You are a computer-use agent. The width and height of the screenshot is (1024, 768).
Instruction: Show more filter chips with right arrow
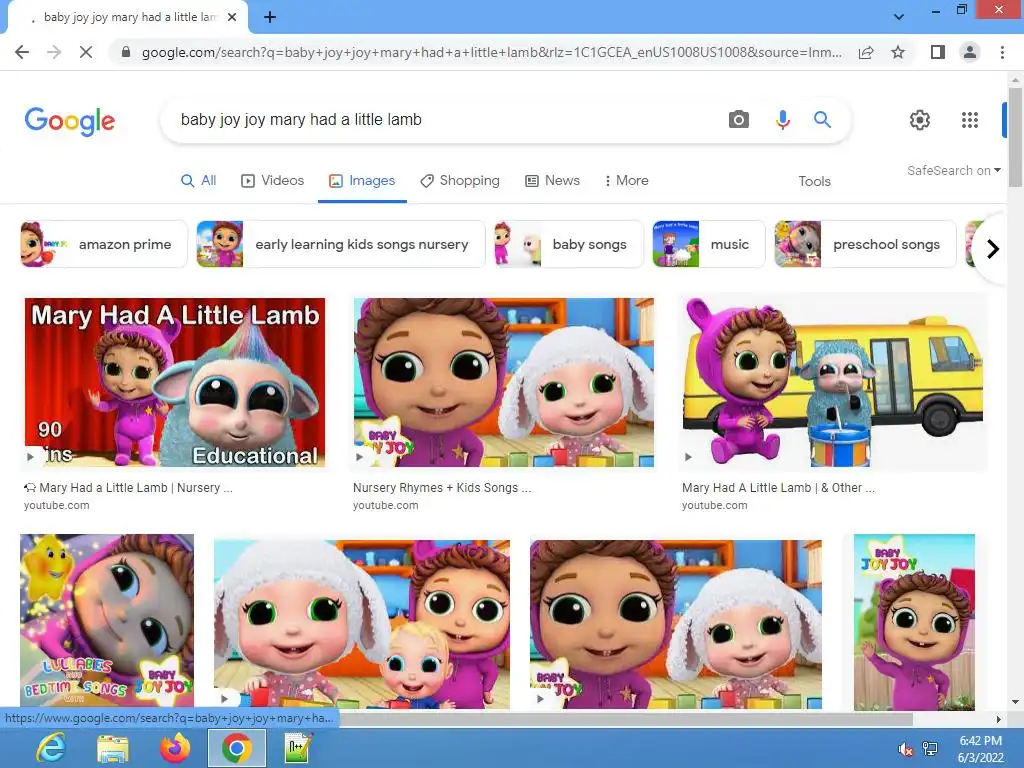coord(993,249)
